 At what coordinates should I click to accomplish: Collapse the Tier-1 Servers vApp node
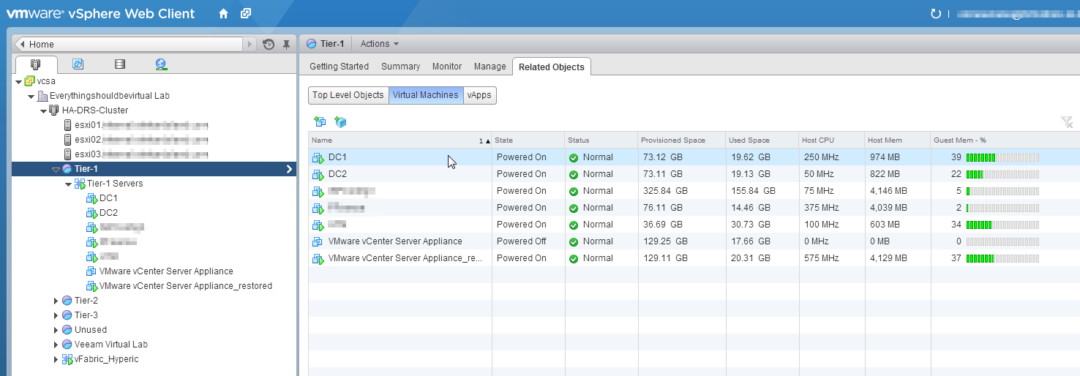(x=68, y=184)
